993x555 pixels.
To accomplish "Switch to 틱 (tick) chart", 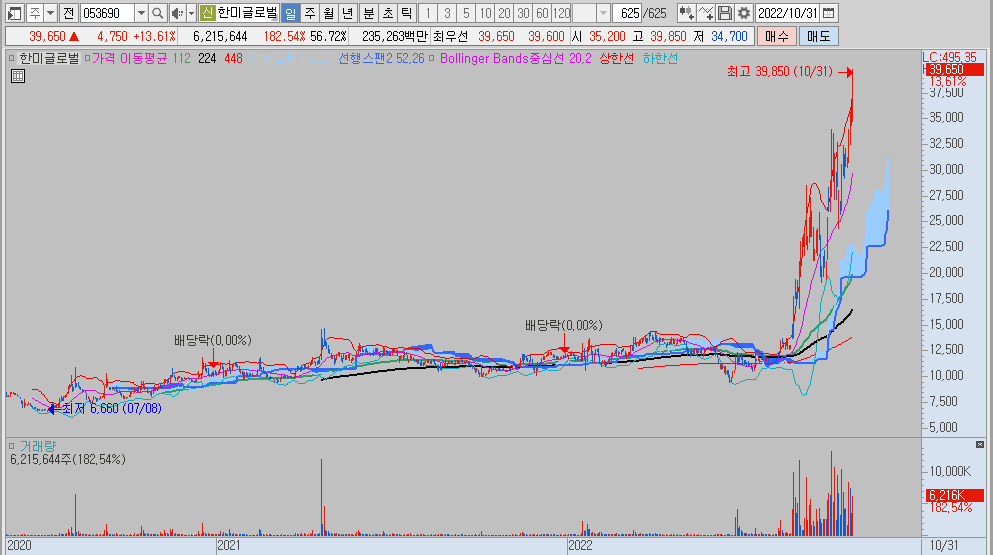I will 407,13.
